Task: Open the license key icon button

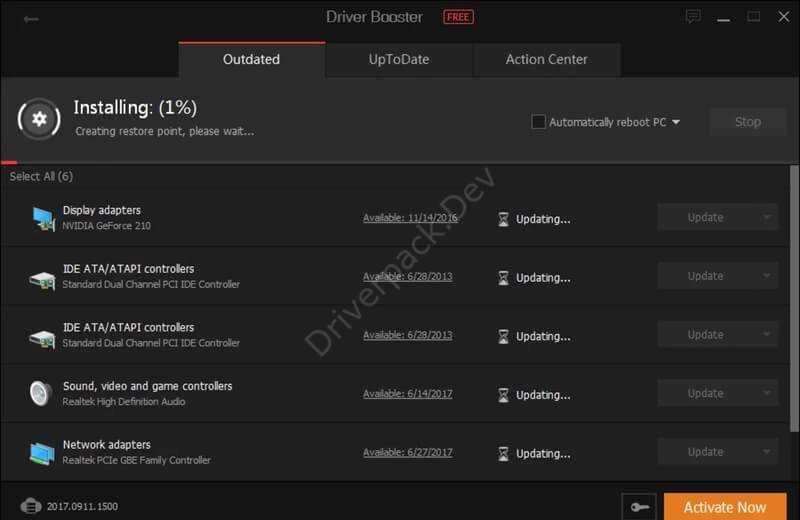Action: [x=639, y=507]
